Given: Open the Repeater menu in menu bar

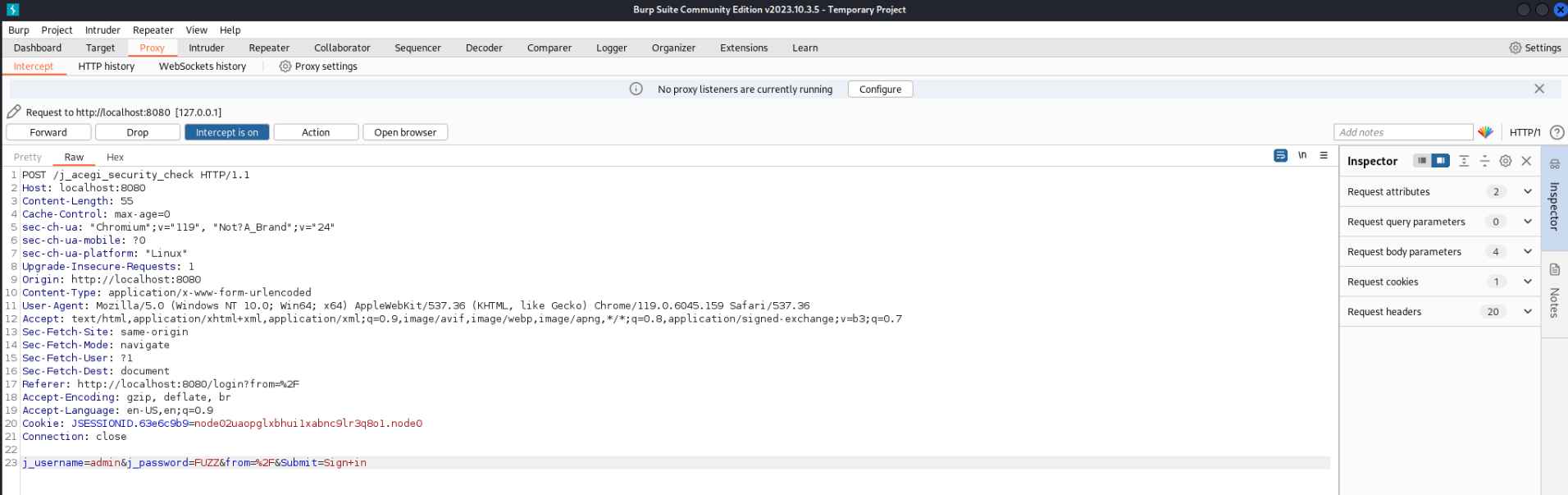Looking at the screenshot, I should click(x=153, y=30).
